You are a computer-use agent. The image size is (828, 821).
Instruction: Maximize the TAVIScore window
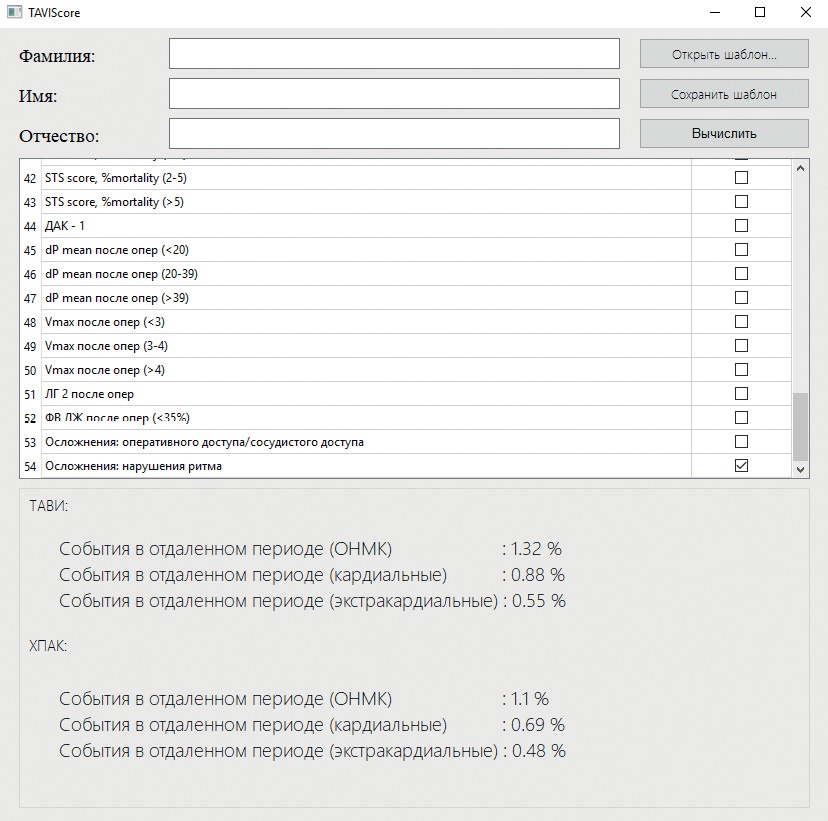coord(760,12)
